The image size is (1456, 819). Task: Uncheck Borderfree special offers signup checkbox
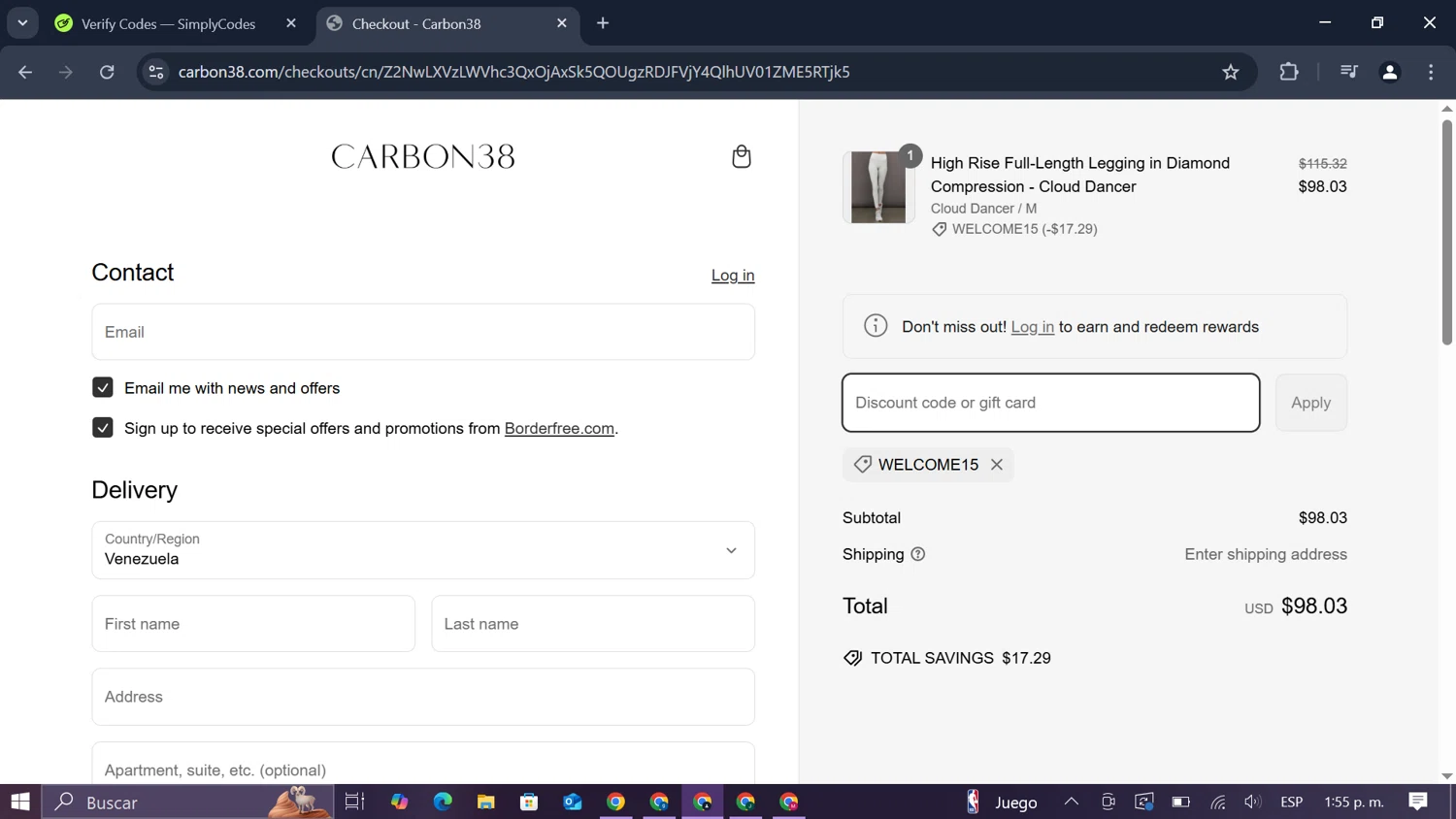click(x=102, y=428)
